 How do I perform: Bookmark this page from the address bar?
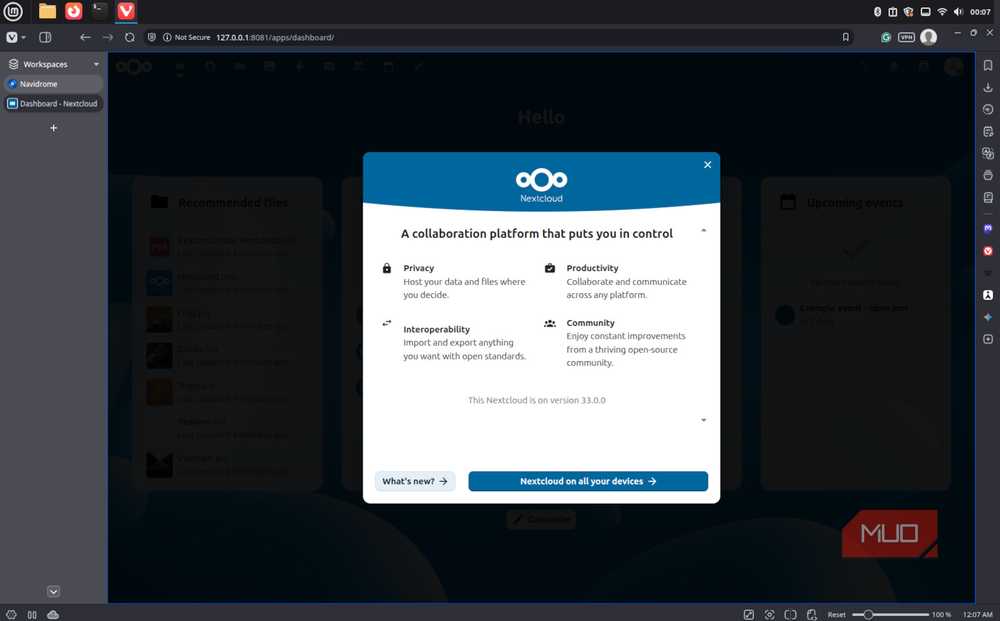click(x=846, y=38)
